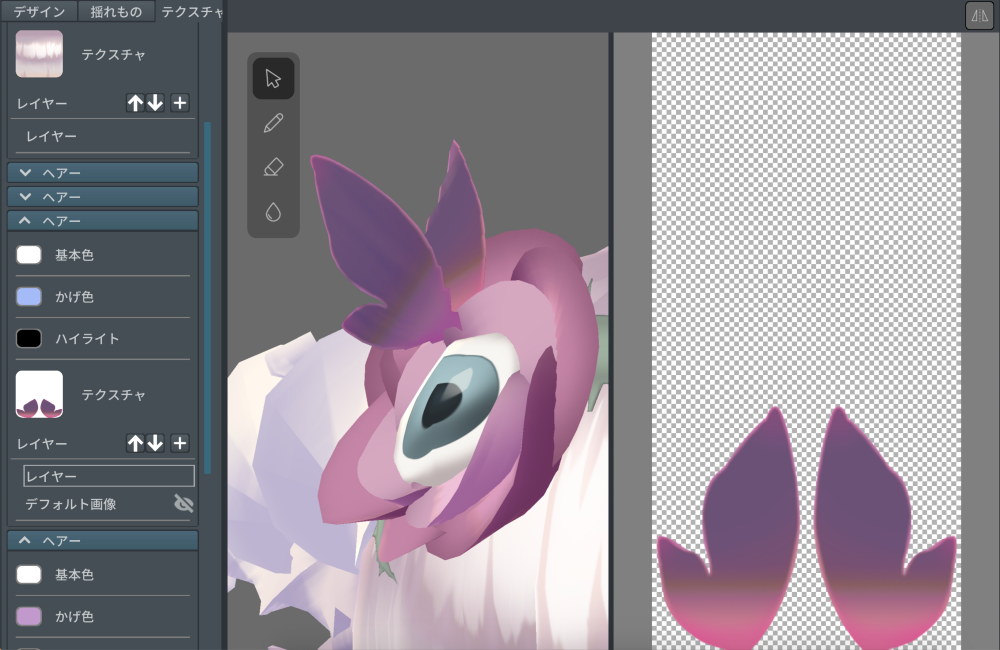Open the light blue かげ色 swatch
The height and width of the screenshot is (650, 1000).
coord(29,296)
